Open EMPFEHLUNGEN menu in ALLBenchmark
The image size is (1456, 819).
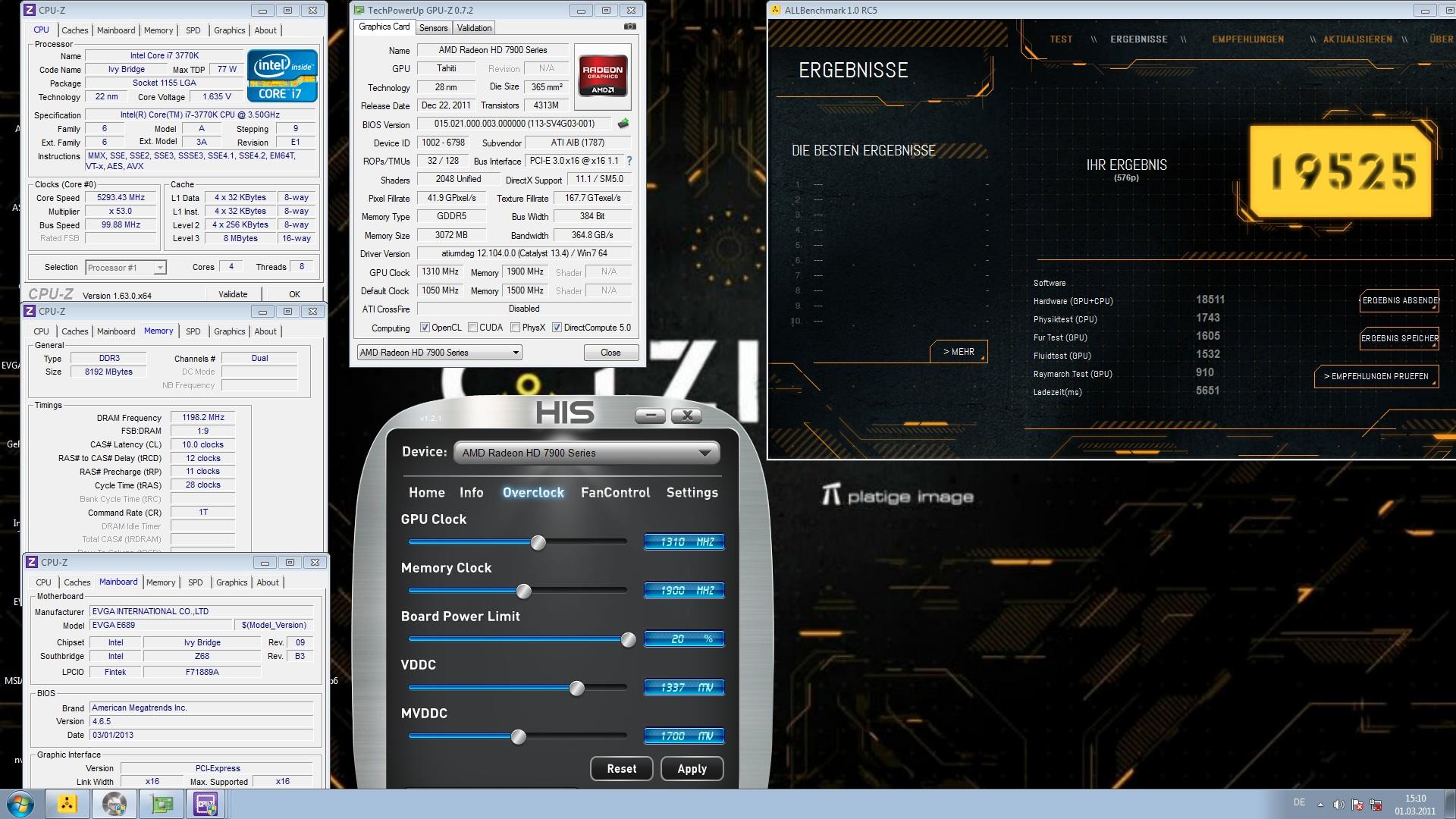tap(1247, 39)
